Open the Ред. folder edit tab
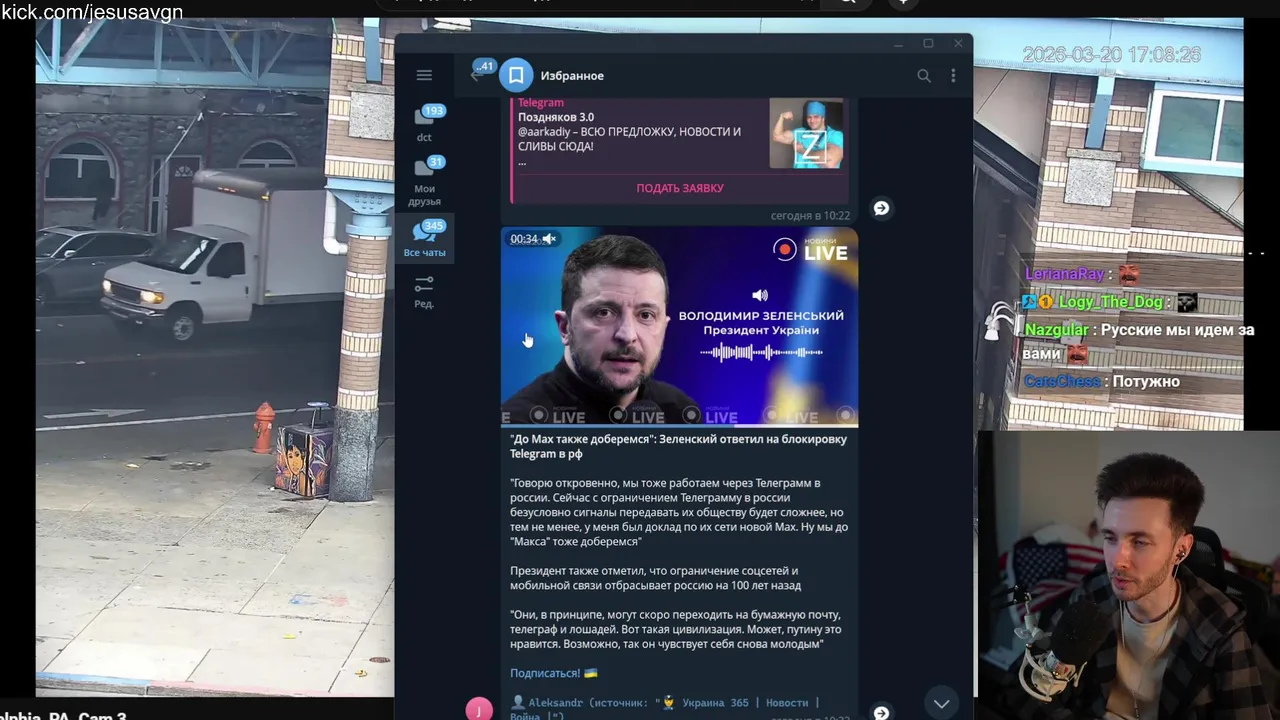The image size is (1280, 720). pyautogui.click(x=424, y=293)
